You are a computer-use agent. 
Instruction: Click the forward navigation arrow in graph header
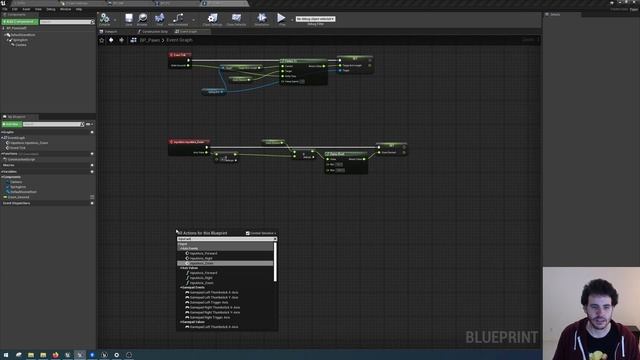121,40
